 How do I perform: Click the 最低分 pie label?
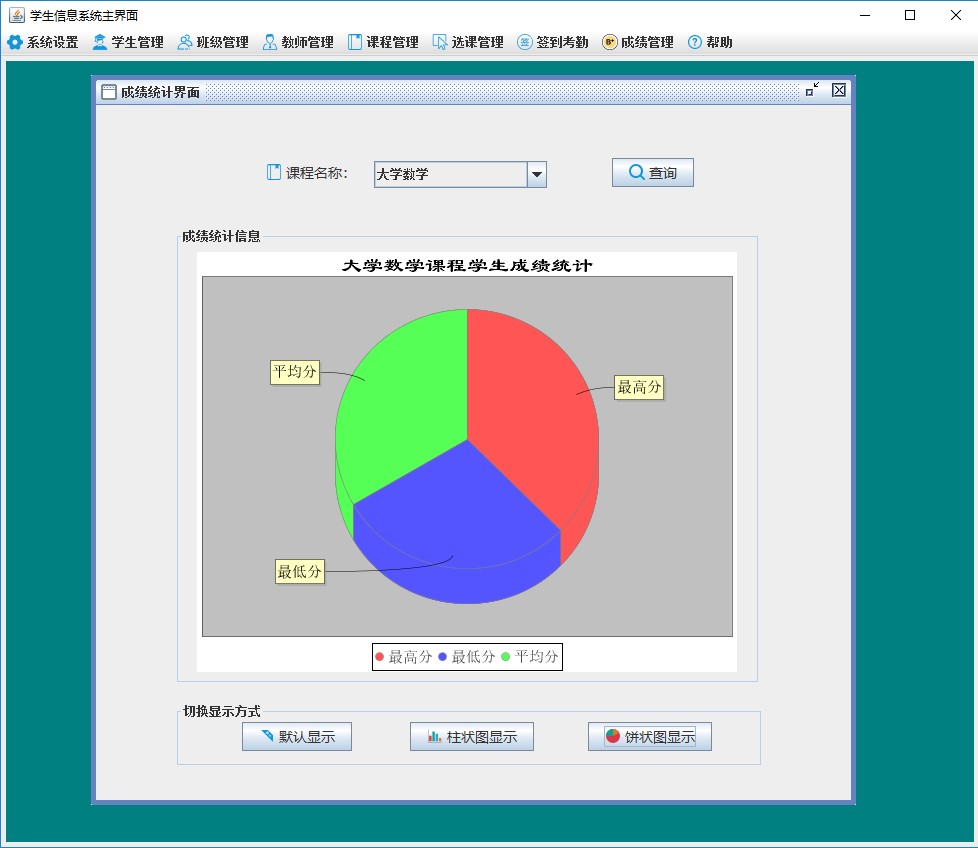(299, 571)
